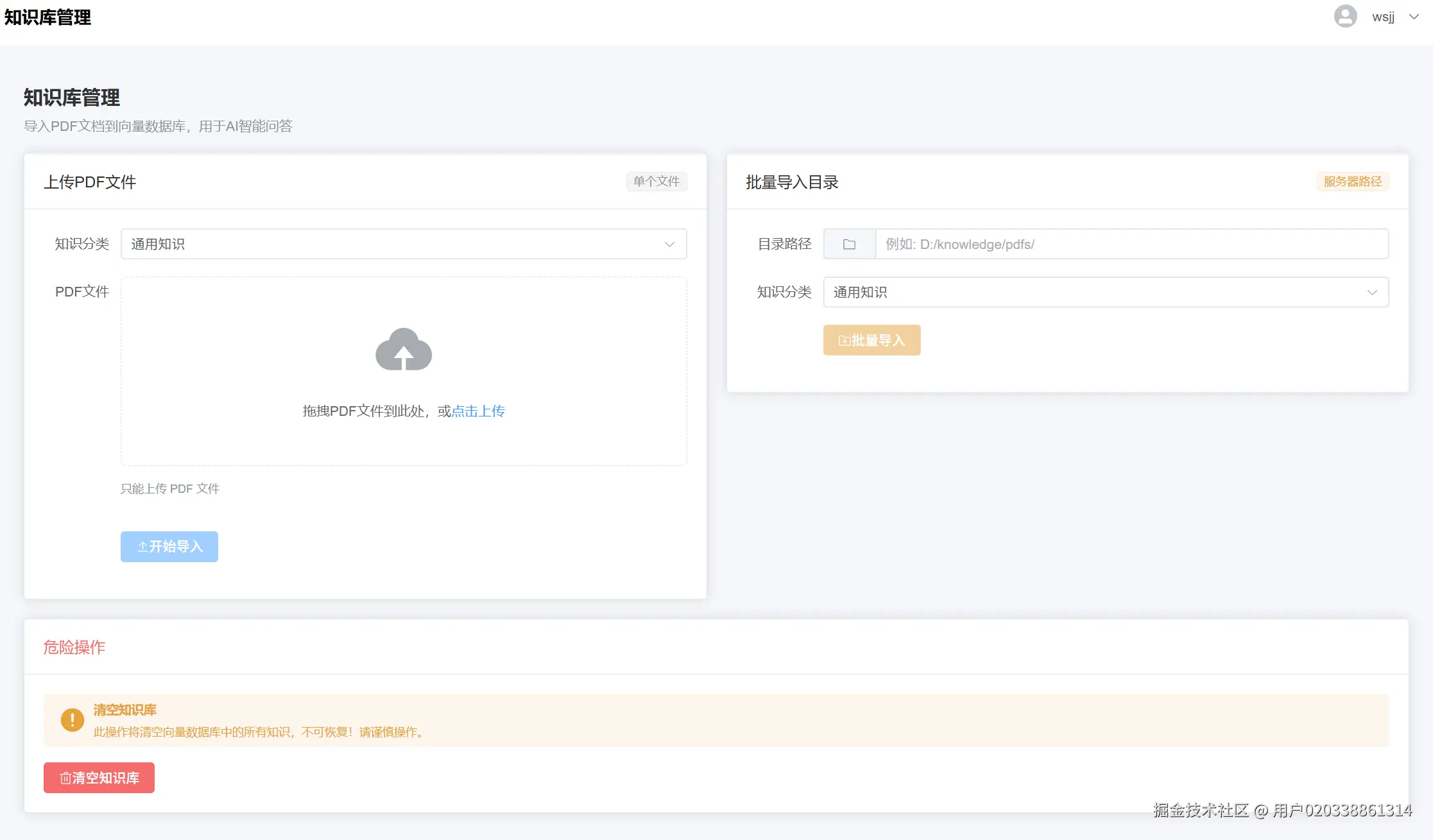The height and width of the screenshot is (840, 1433).
Task: Click the folder icon on 批量导入 button
Action: (844, 341)
